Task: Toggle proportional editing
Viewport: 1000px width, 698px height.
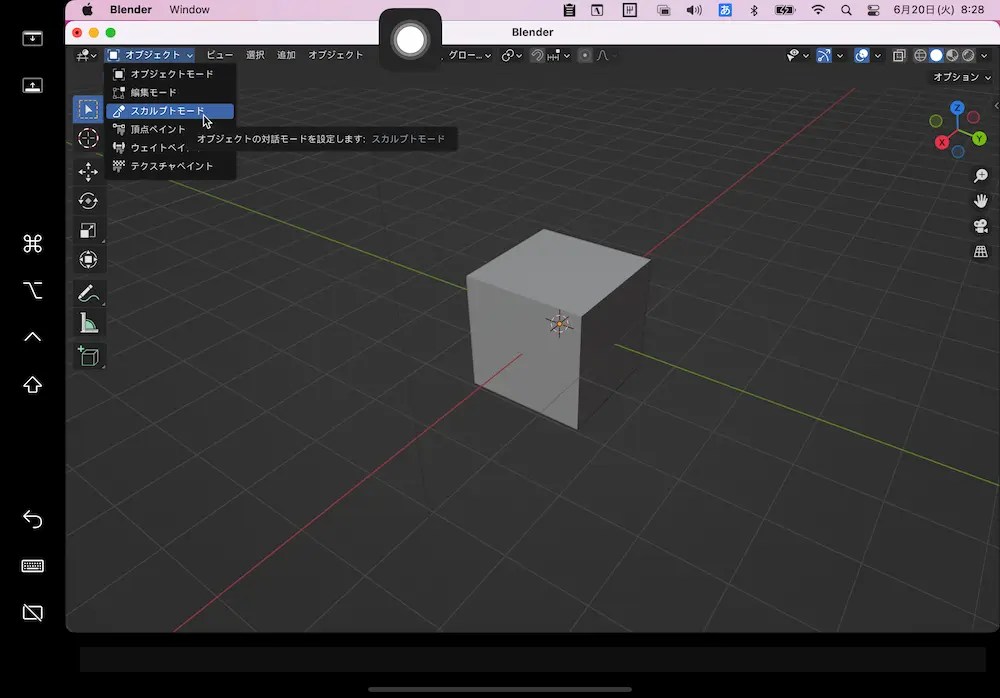Action: [x=584, y=56]
